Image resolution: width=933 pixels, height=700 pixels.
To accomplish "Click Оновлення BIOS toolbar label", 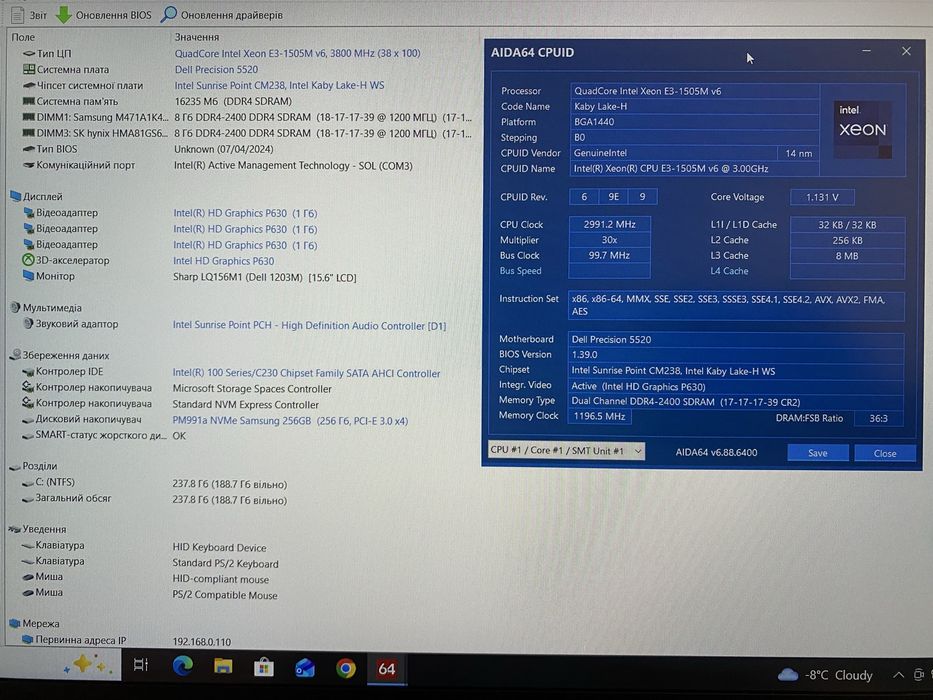I will click(x=114, y=15).
